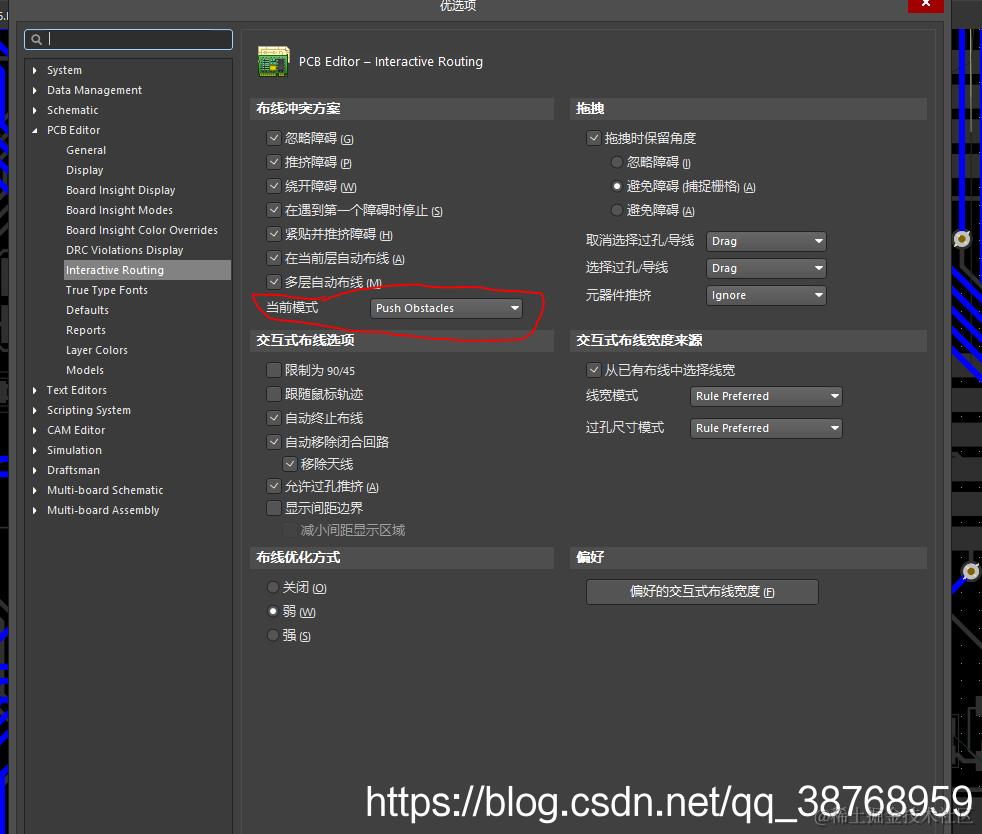Open 取消选择过孔/导线 Drag dropdown

point(766,241)
